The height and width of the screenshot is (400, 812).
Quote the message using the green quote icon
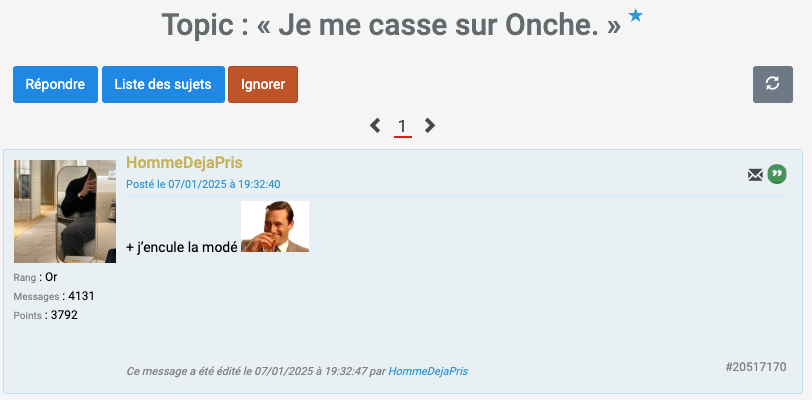777,174
